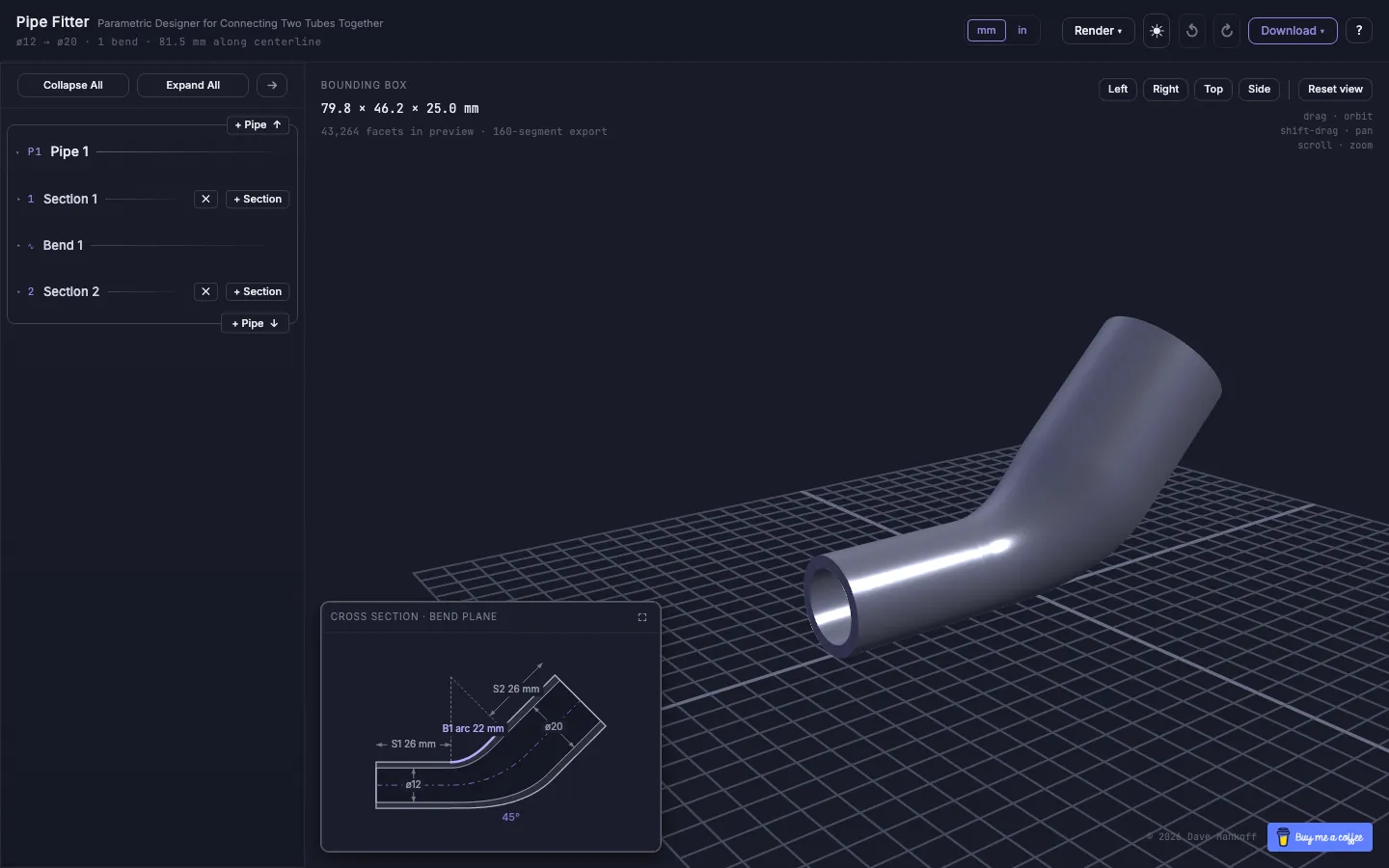This screenshot has height=868, width=1389.
Task: Expand the Pipe 1 row
Action: click(152, 151)
